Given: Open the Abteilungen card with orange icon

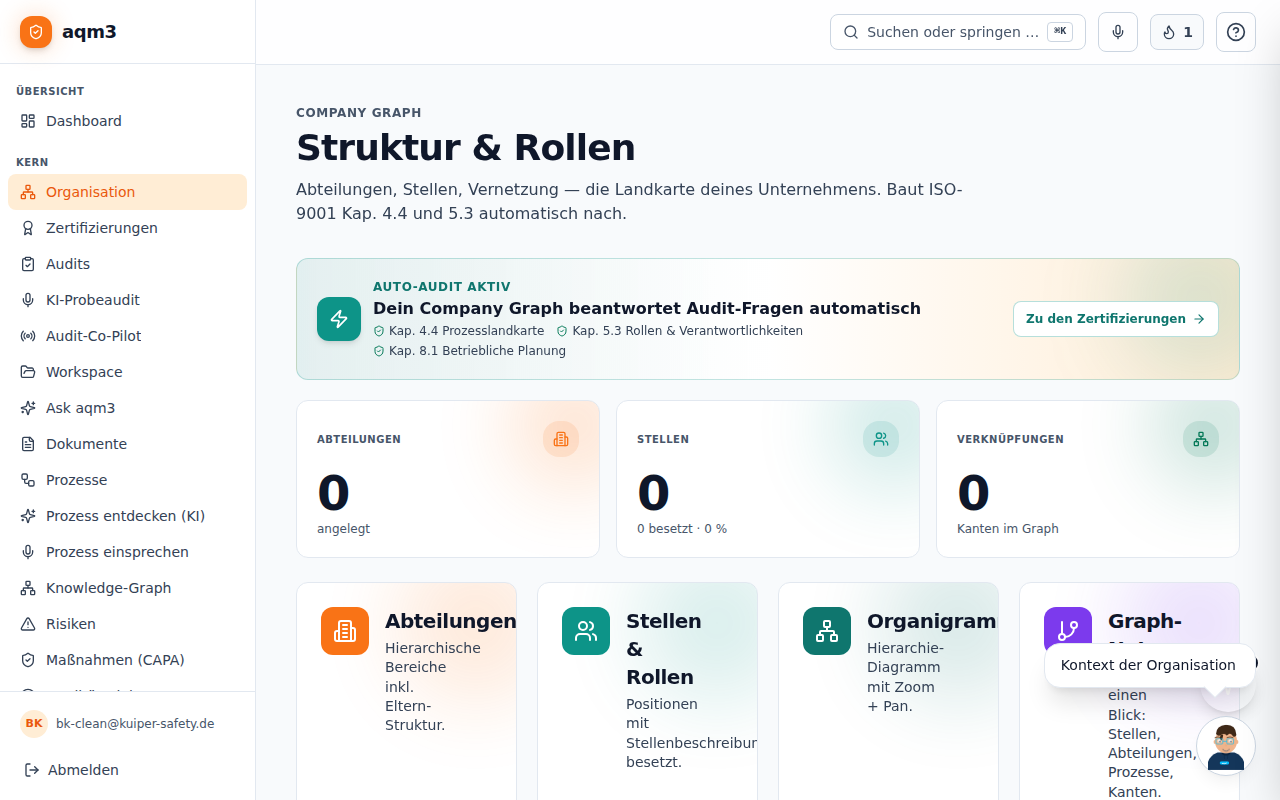Looking at the screenshot, I should (407, 691).
